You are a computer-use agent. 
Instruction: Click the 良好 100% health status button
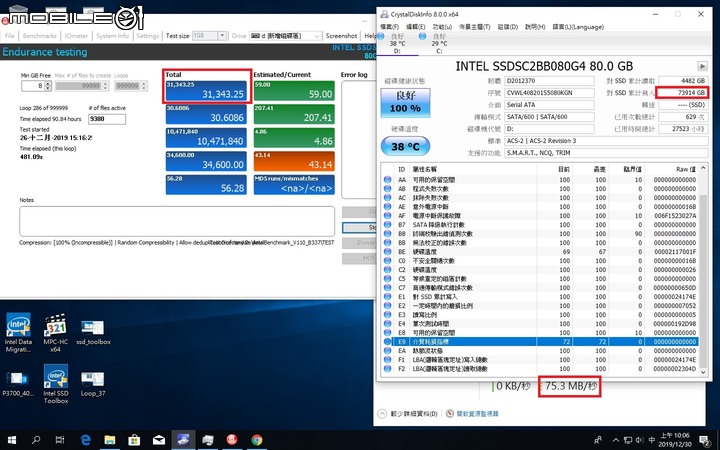[405, 102]
